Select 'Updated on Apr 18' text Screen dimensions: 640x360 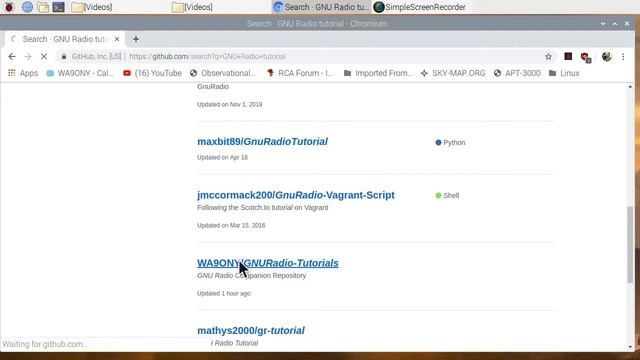[222, 158]
